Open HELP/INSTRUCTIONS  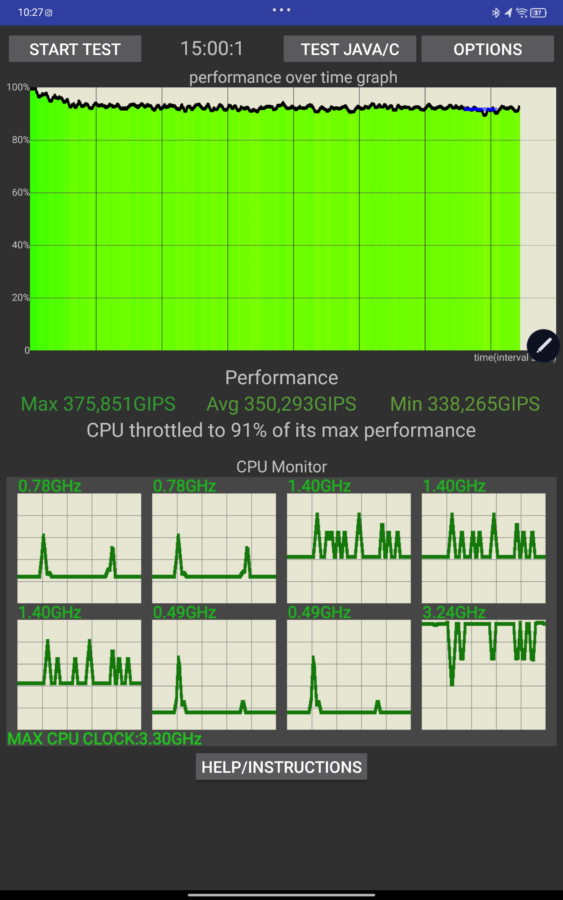281,767
